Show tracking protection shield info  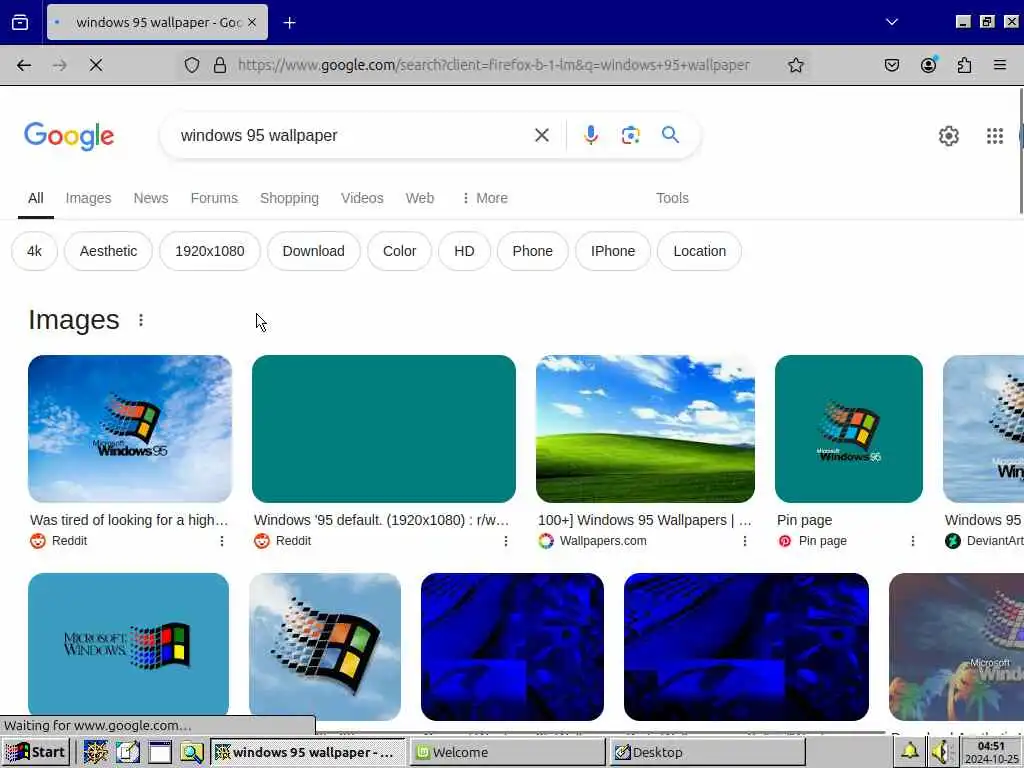(191, 65)
